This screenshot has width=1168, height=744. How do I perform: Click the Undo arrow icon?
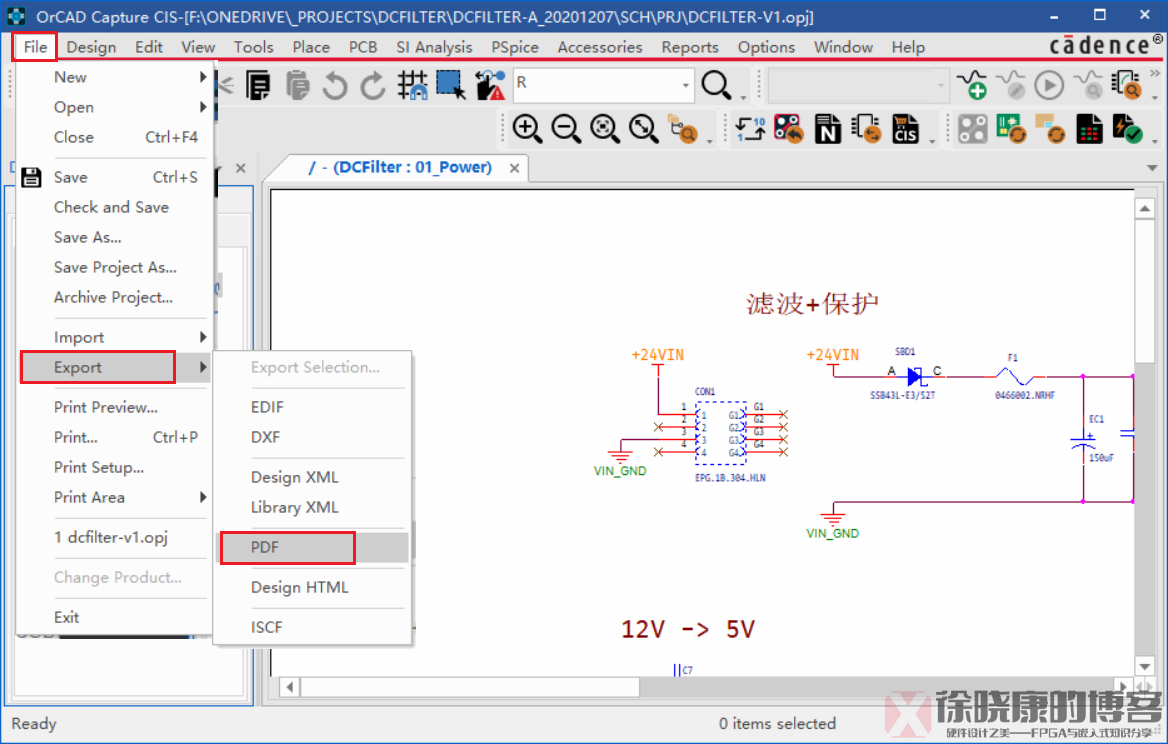click(335, 86)
